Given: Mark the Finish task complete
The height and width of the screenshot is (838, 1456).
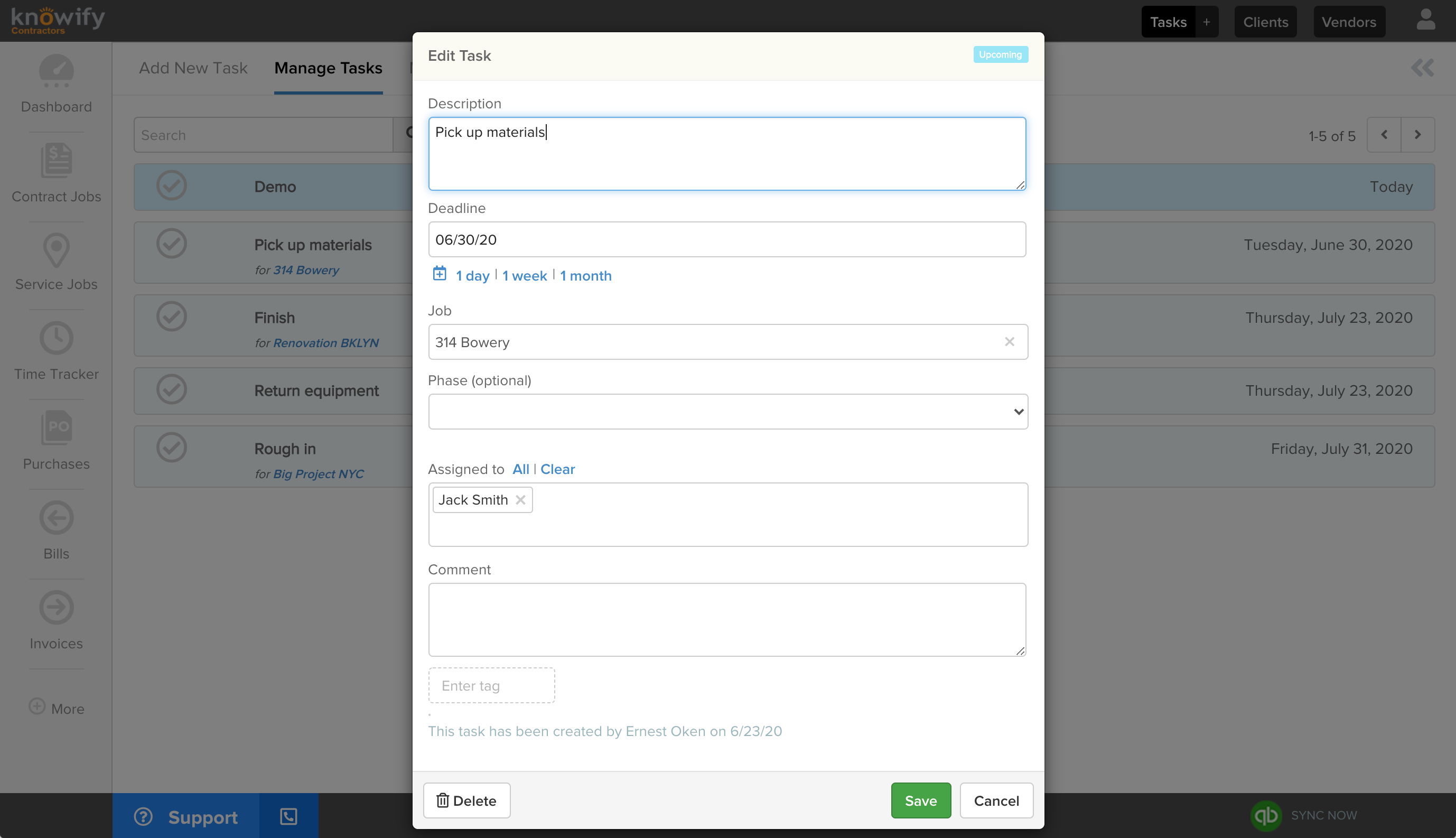Looking at the screenshot, I should pyautogui.click(x=172, y=316).
